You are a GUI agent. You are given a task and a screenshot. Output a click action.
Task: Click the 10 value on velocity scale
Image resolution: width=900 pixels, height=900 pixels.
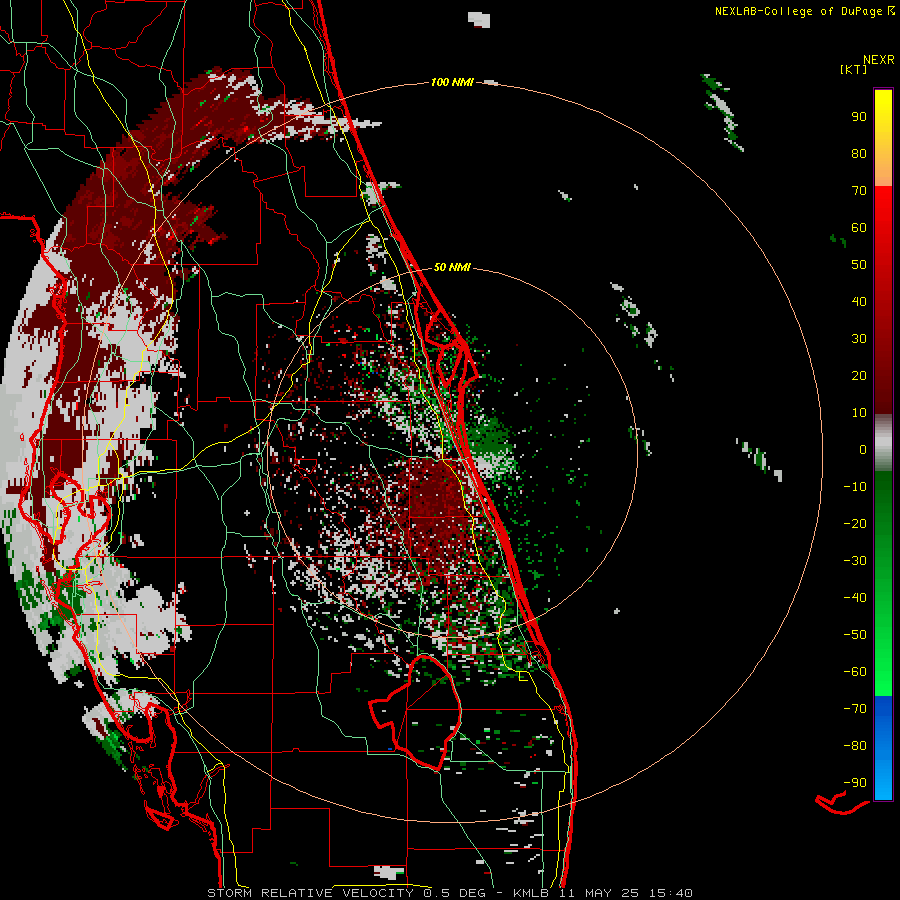[x=859, y=413]
